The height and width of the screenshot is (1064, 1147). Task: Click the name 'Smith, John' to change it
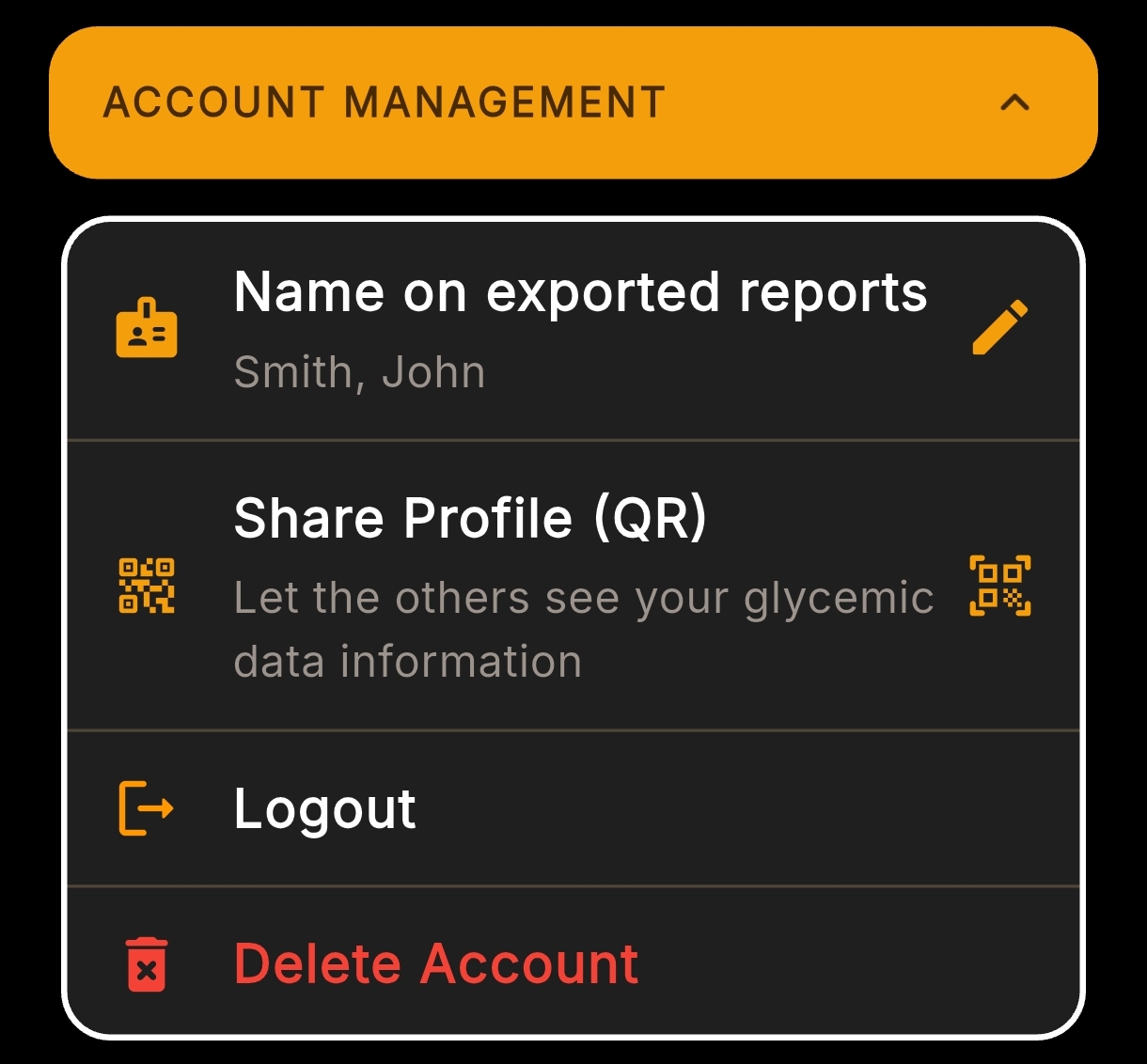(358, 372)
